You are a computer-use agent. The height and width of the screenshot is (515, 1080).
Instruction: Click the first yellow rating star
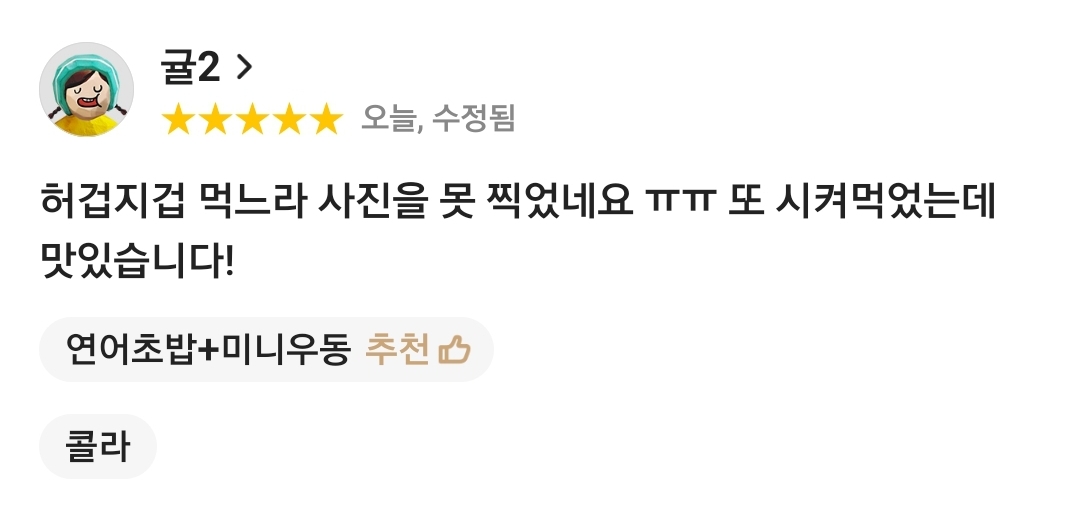click(178, 119)
